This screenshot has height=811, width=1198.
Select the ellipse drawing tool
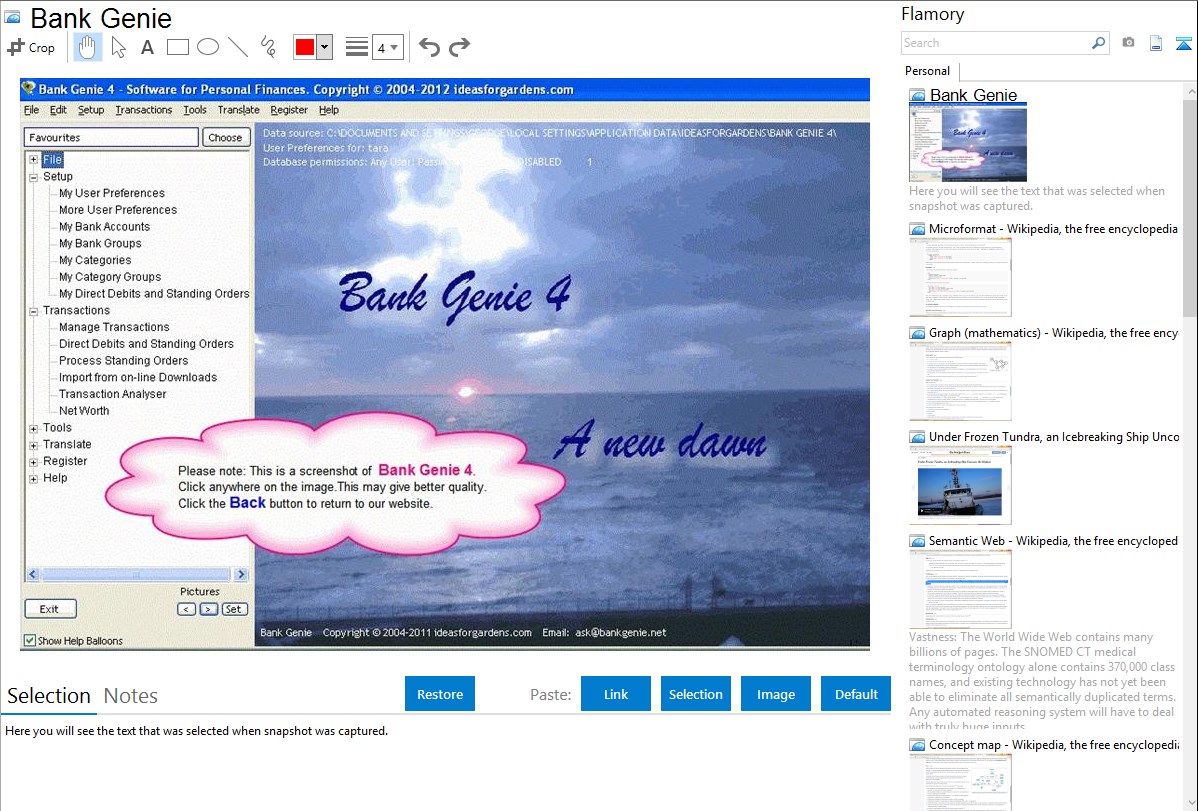[x=208, y=47]
